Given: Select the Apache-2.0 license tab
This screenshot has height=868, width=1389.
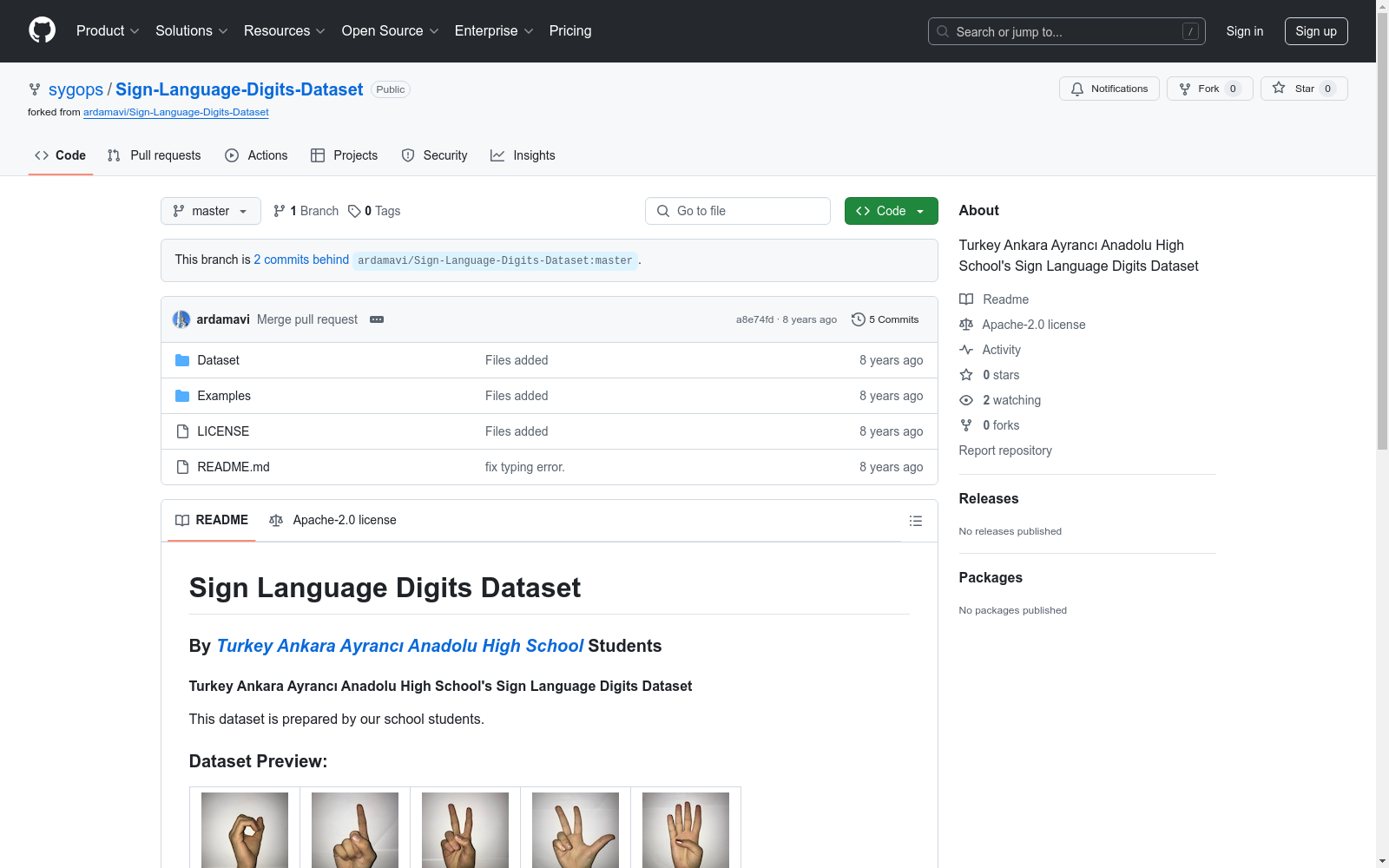Looking at the screenshot, I should (x=332, y=521).
